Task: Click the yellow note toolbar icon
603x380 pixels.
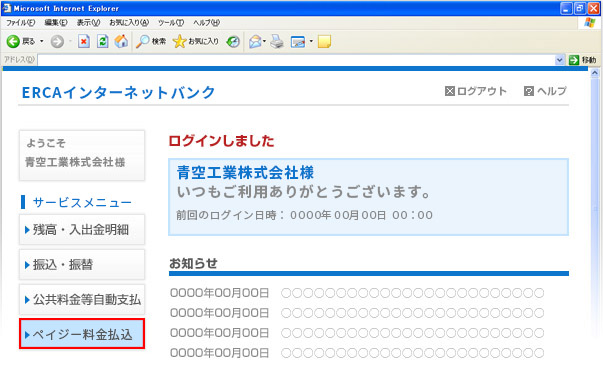Action: tap(324, 41)
